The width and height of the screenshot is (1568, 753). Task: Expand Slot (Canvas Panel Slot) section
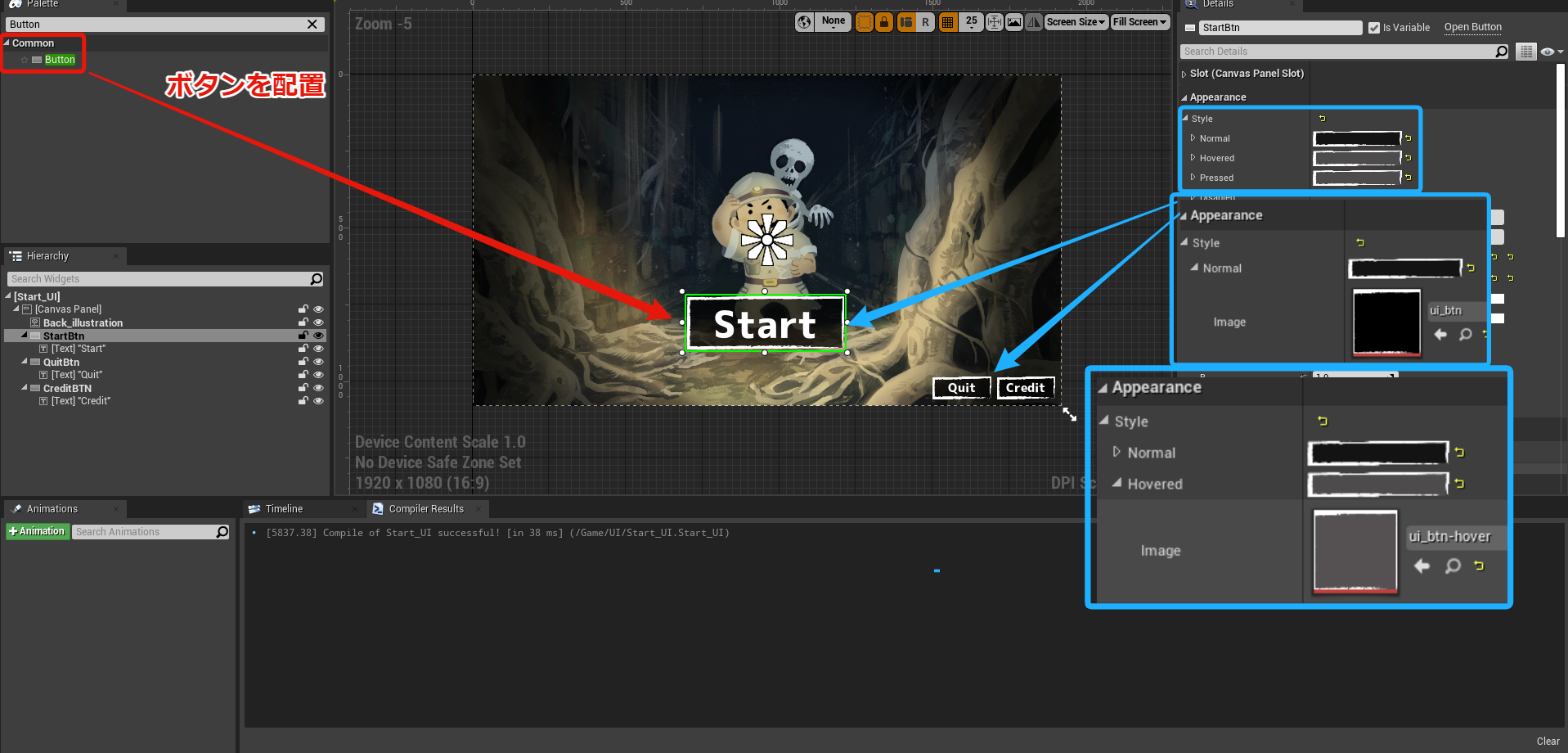[1184, 74]
